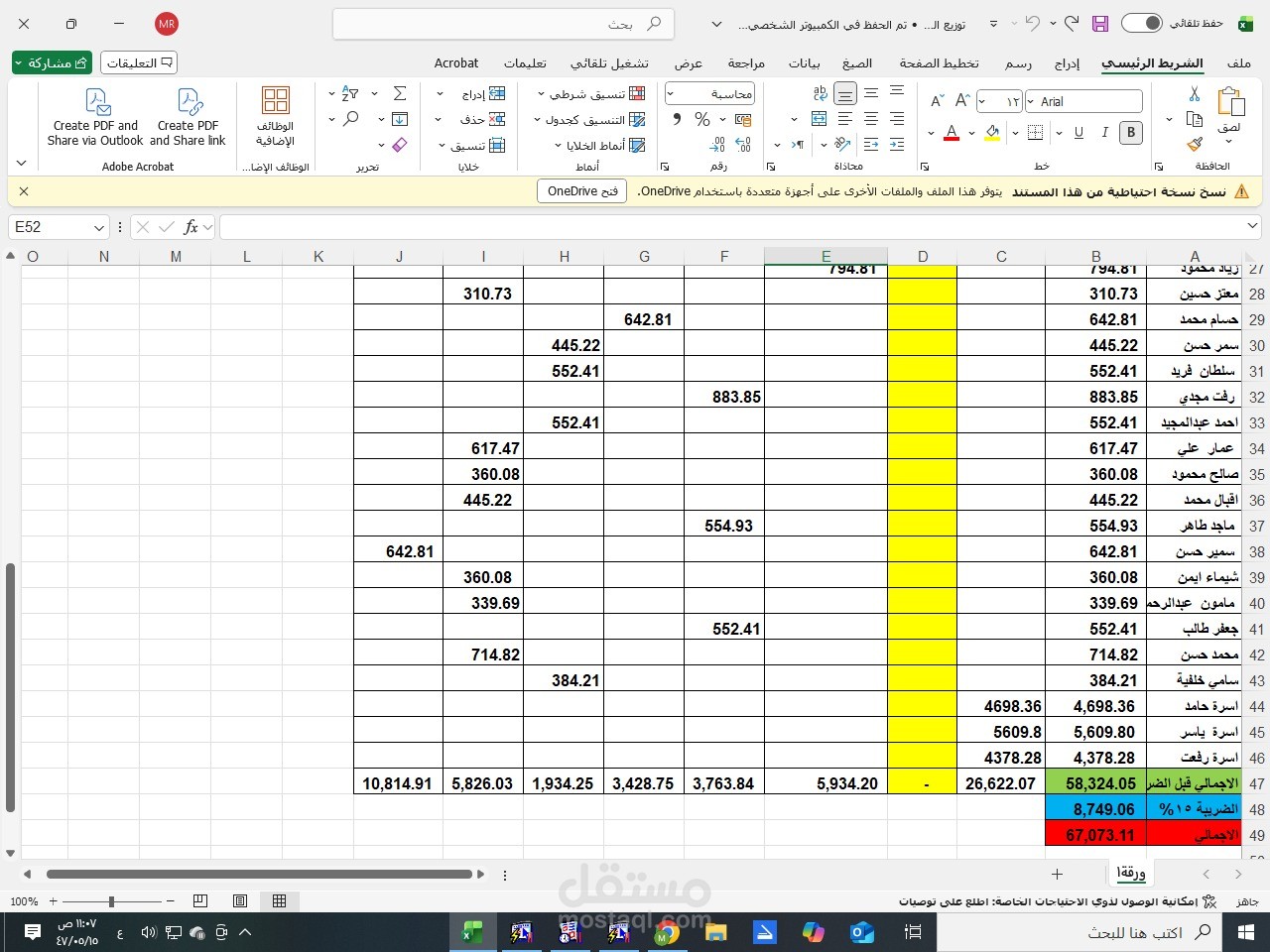Open the Page Layout ribbon tab
The width and height of the screenshot is (1270, 952).
(939, 63)
